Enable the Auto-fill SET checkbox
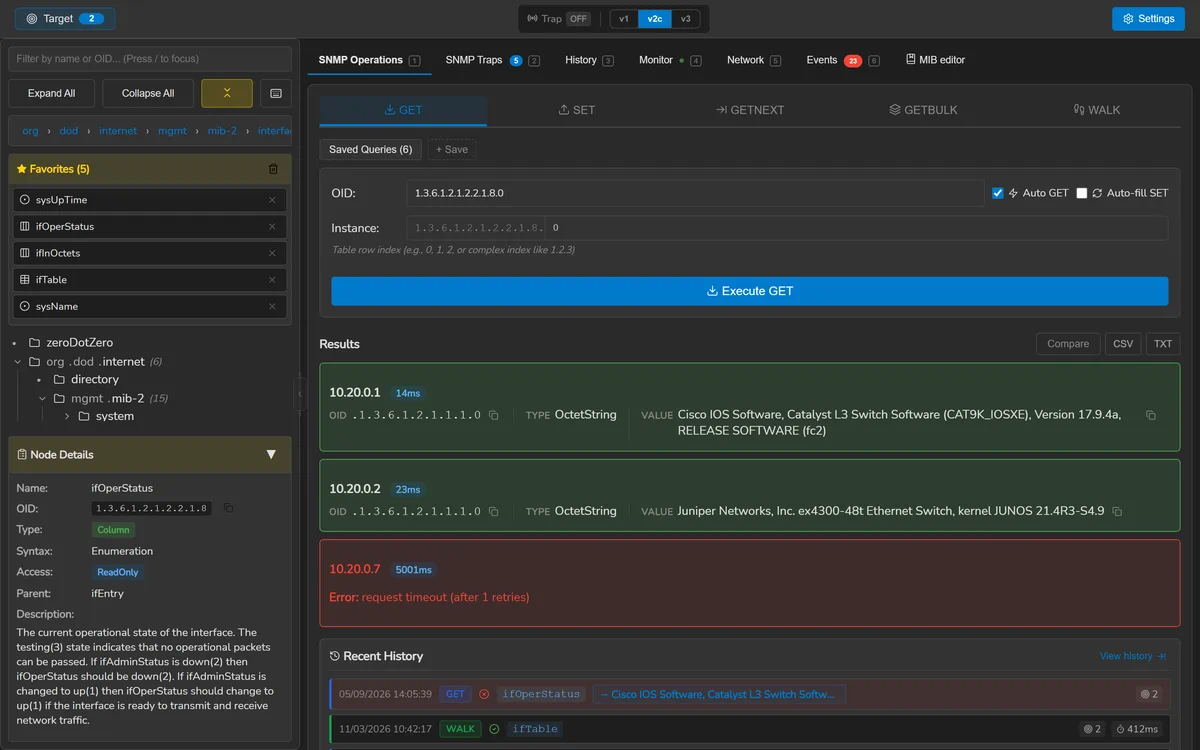This screenshot has height=750, width=1200. click(x=1081, y=193)
